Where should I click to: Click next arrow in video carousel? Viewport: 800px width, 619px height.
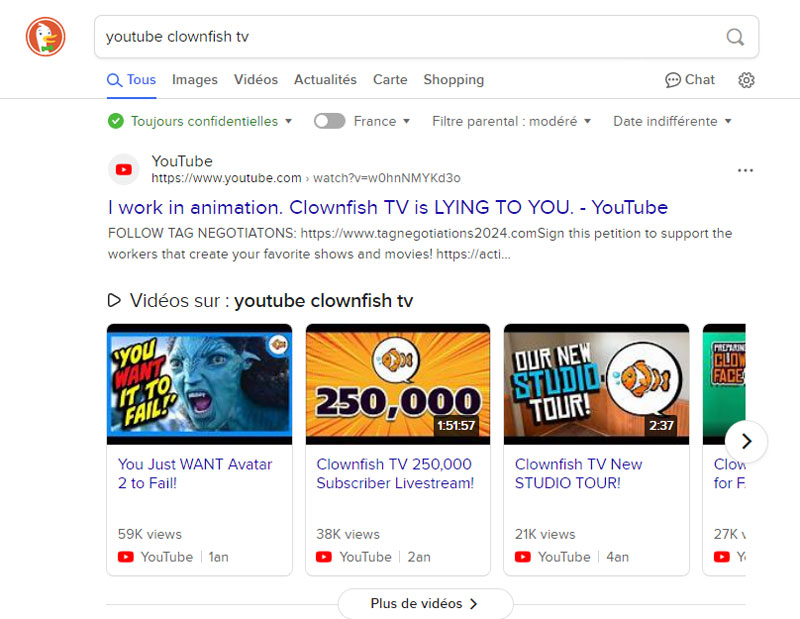pos(746,441)
